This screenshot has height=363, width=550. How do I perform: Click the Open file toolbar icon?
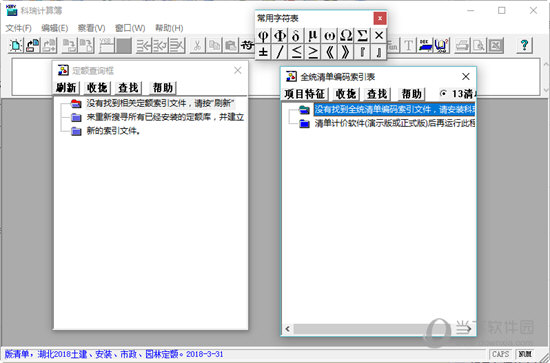(x=32, y=46)
